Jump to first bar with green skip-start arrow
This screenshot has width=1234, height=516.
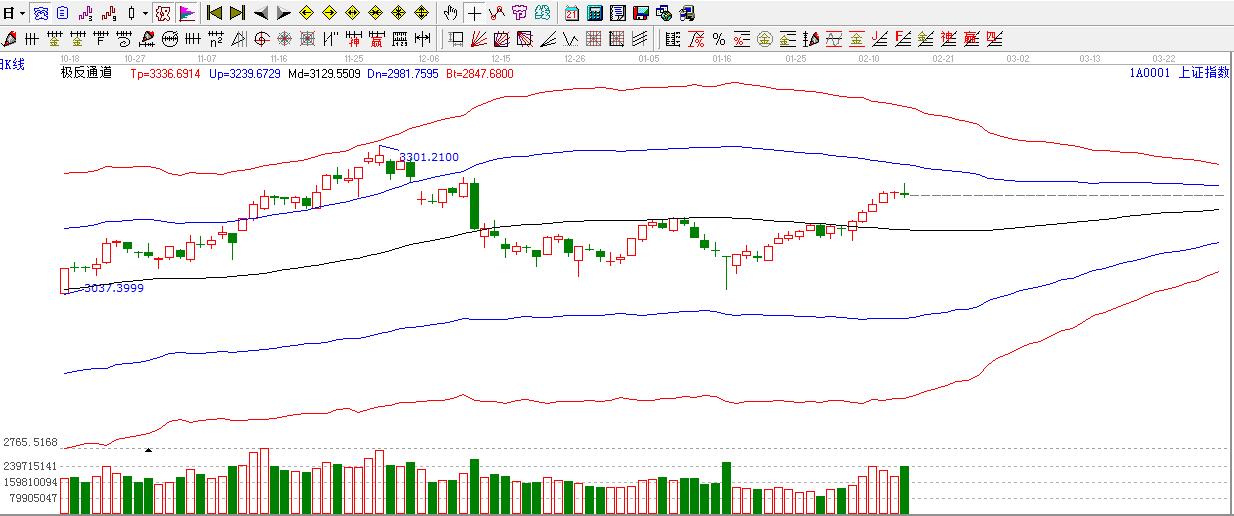coord(214,14)
